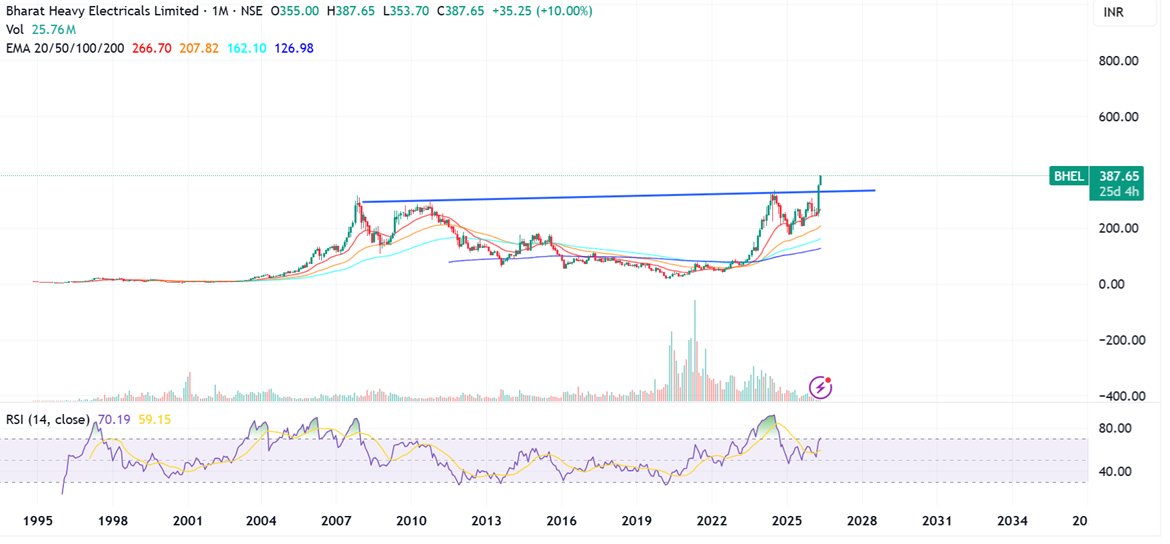
Task: Click the 2034 time axis label
Action: 1011,520
